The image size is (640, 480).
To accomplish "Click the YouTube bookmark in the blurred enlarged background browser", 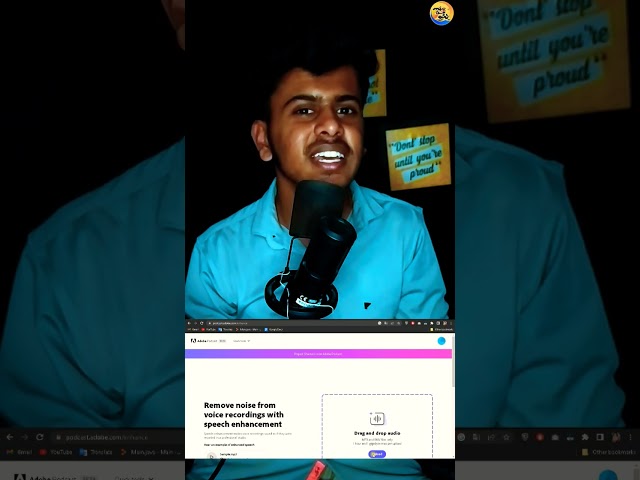I will (56, 452).
